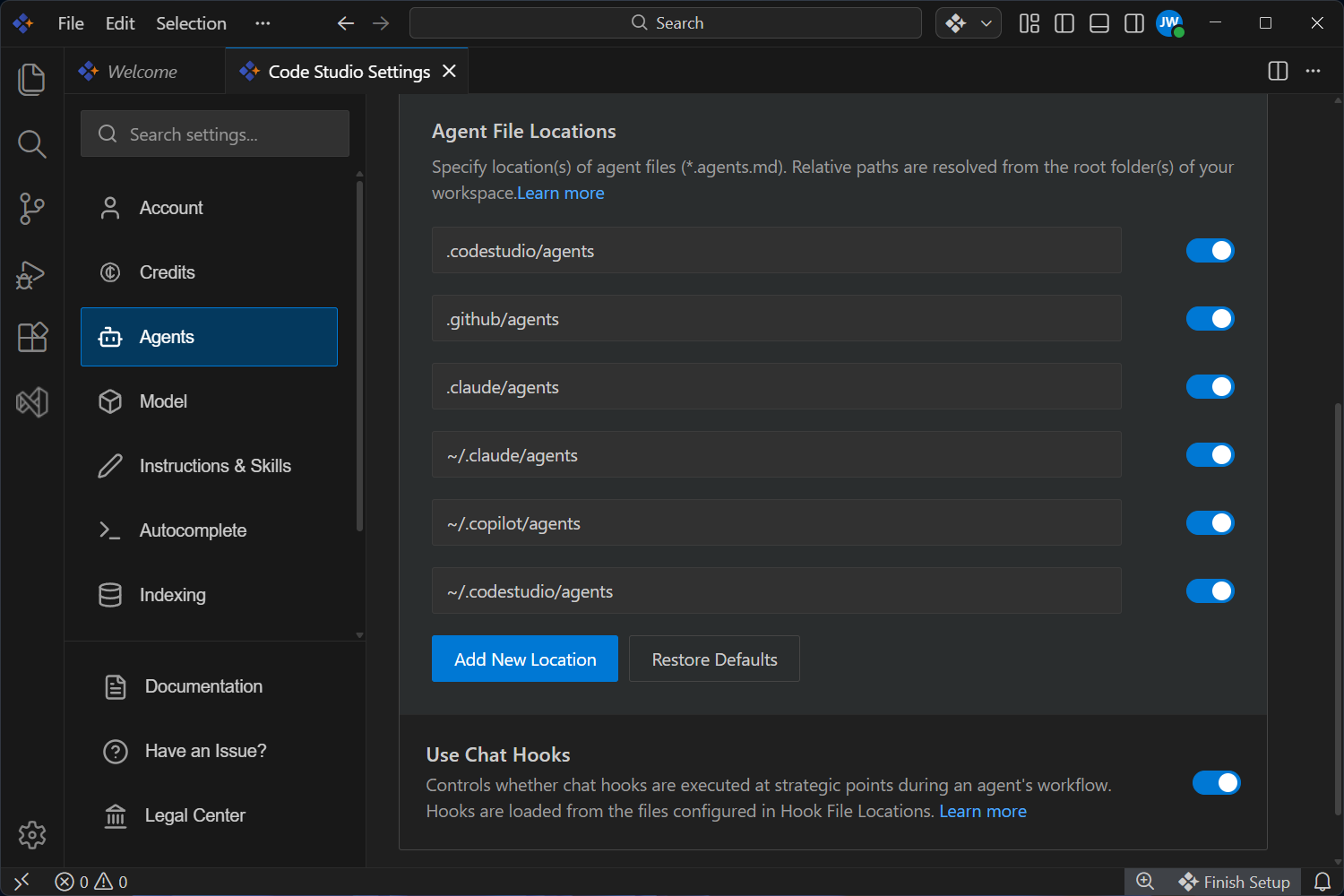The width and height of the screenshot is (1344, 896).
Task: Open Learn more link under Agent File Locations
Action: point(561,193)
